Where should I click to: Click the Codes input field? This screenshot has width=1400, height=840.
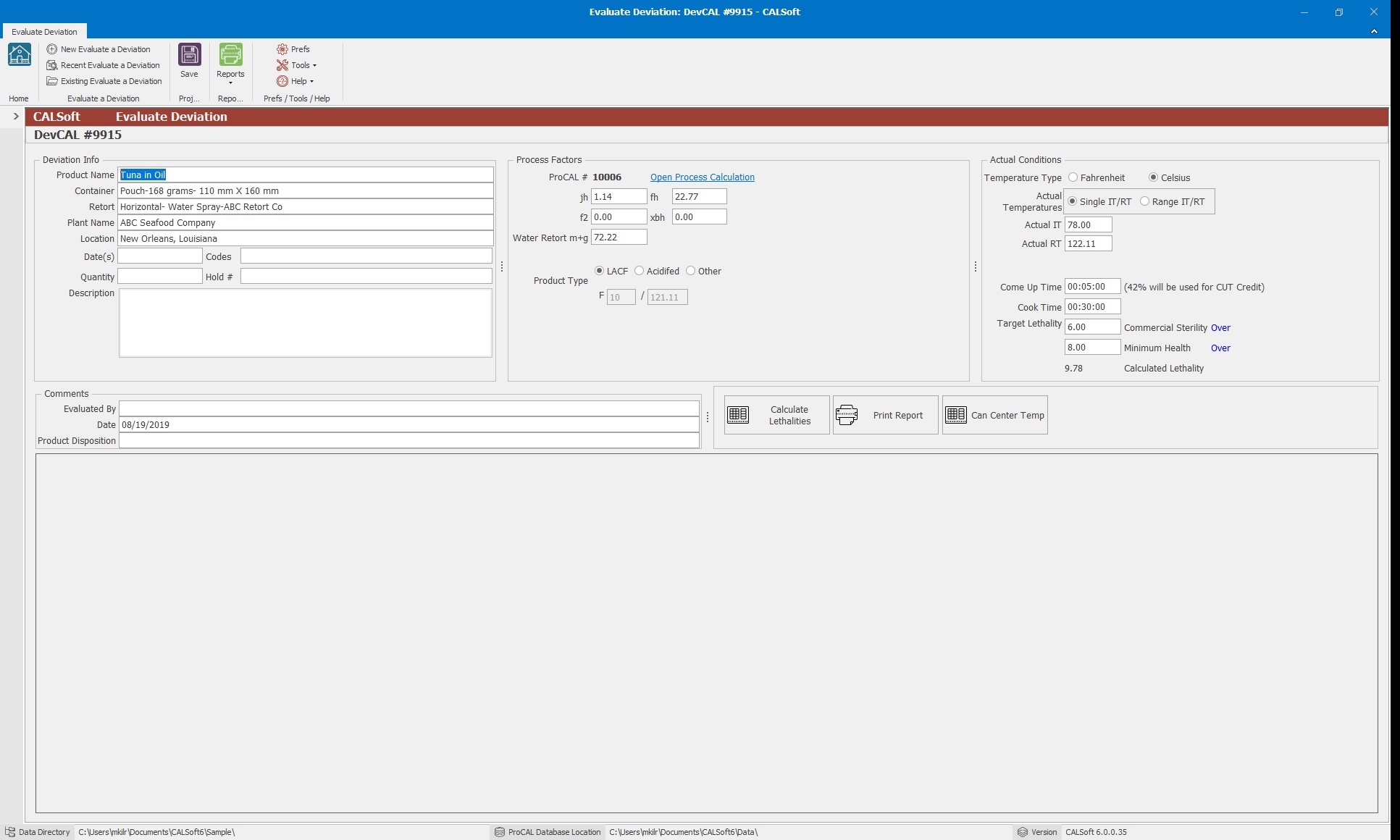point(366,256)
